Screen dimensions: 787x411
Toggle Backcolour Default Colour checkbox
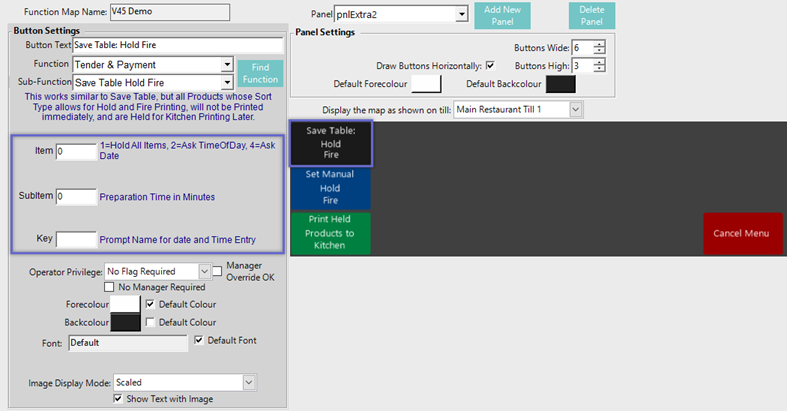150,322
